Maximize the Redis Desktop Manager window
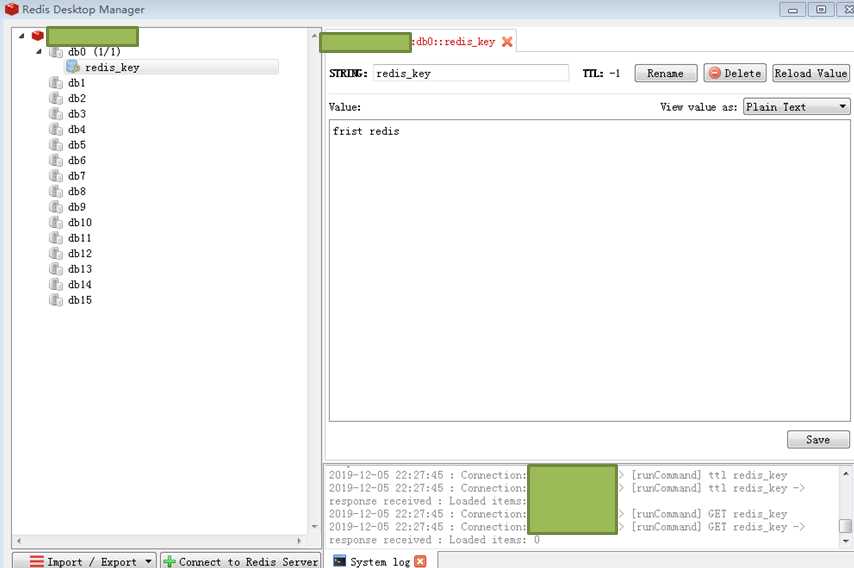The width and height of the screenshot is (854, 568). 821,9
